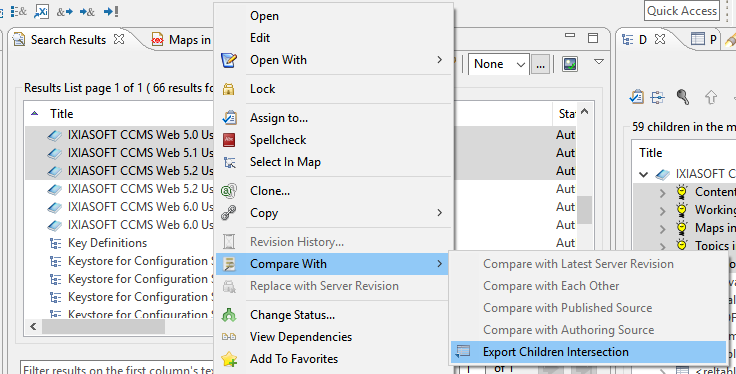Click the thumbnail view icon beside None dropdown

click(x=570, y=64)
